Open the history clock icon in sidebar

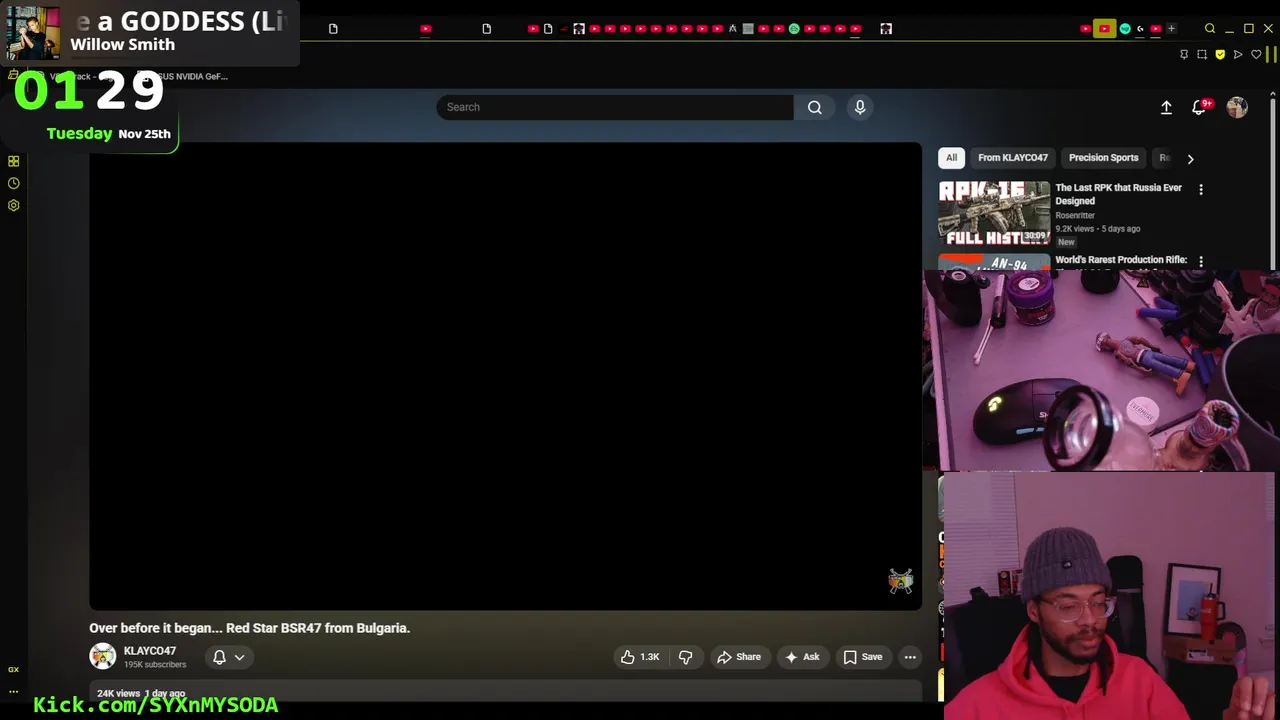coord(14,183)
